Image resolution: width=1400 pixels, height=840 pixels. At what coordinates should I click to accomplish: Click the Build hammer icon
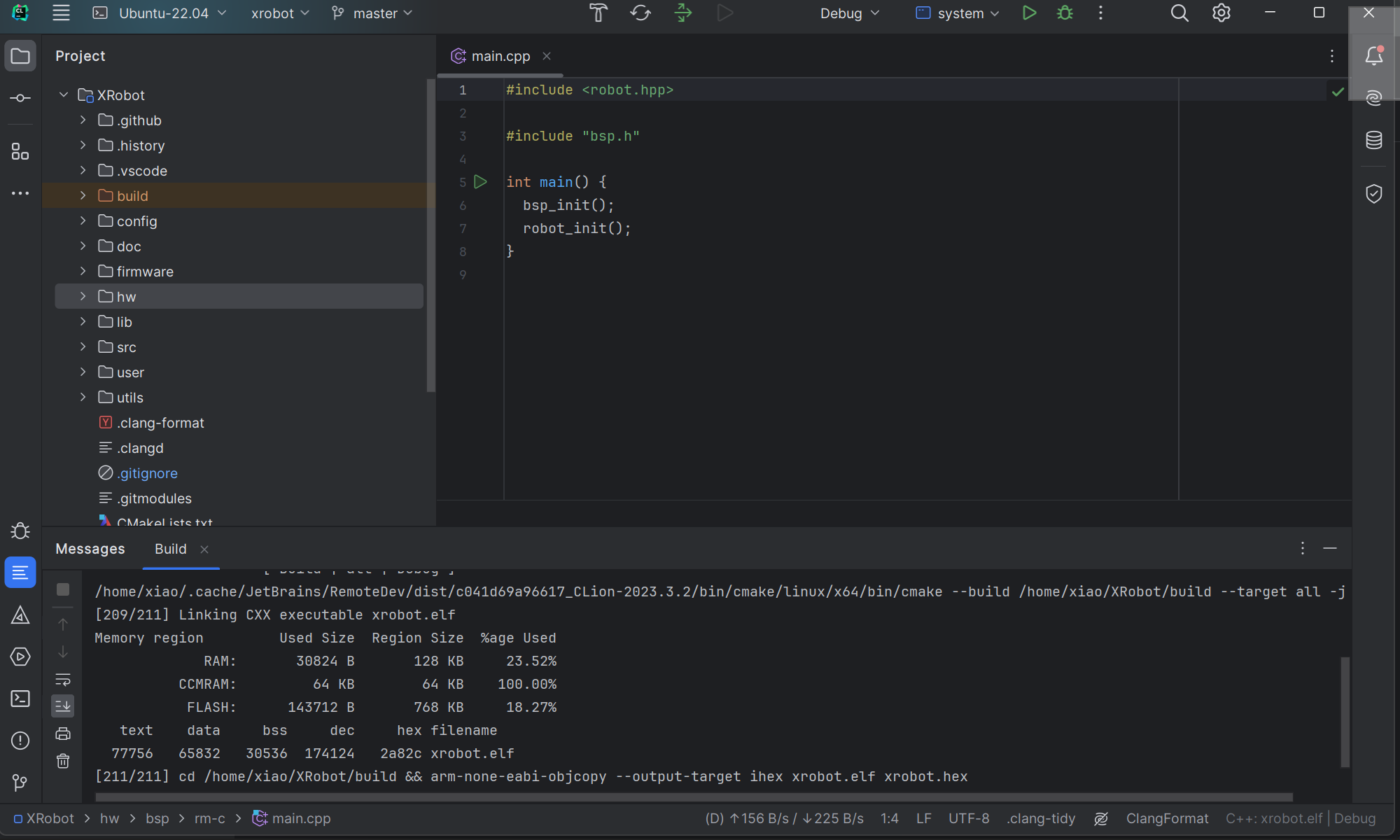click(598, 13)
